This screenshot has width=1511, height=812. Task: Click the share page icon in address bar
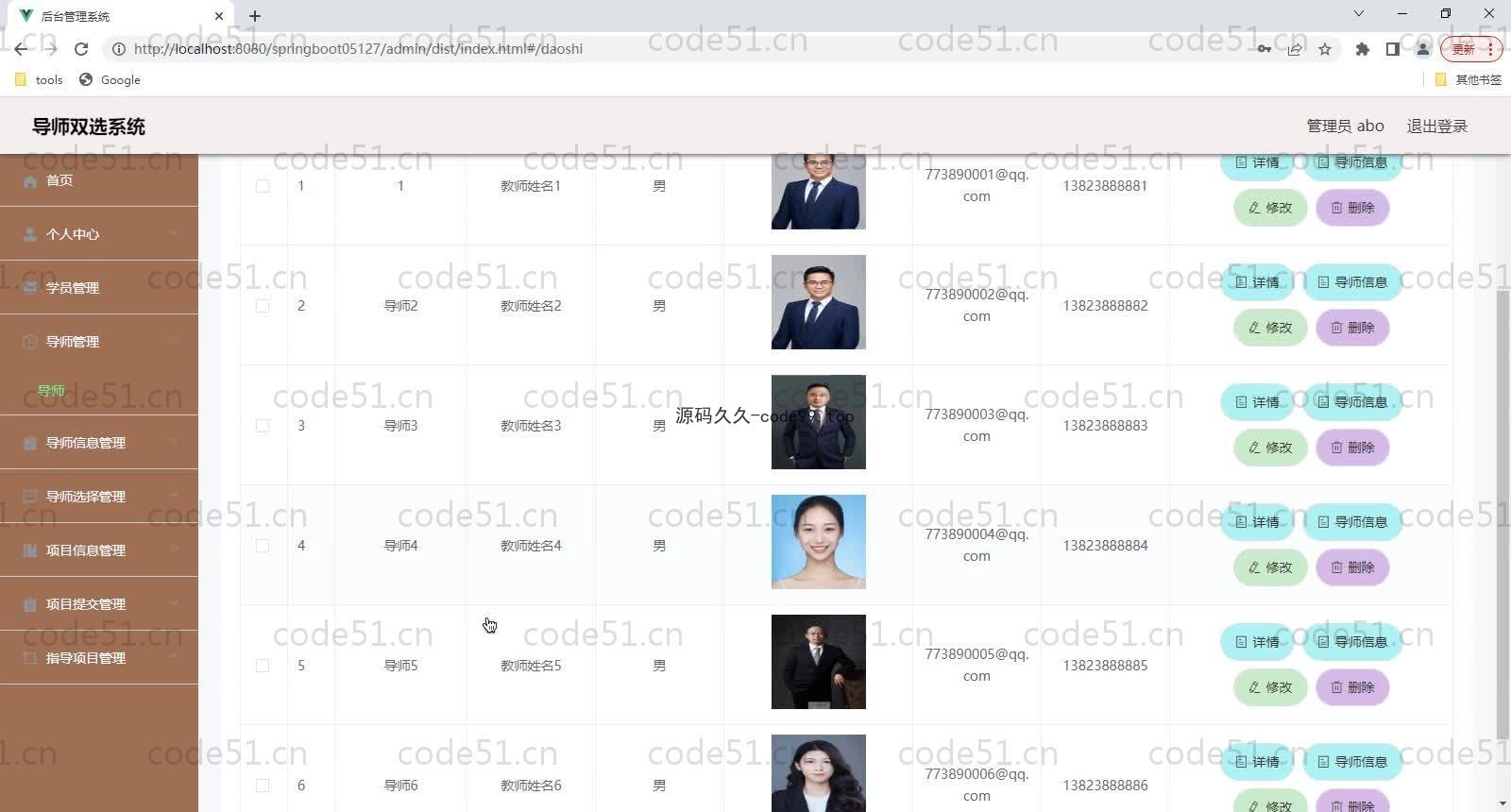click(x=1295, y=49)
